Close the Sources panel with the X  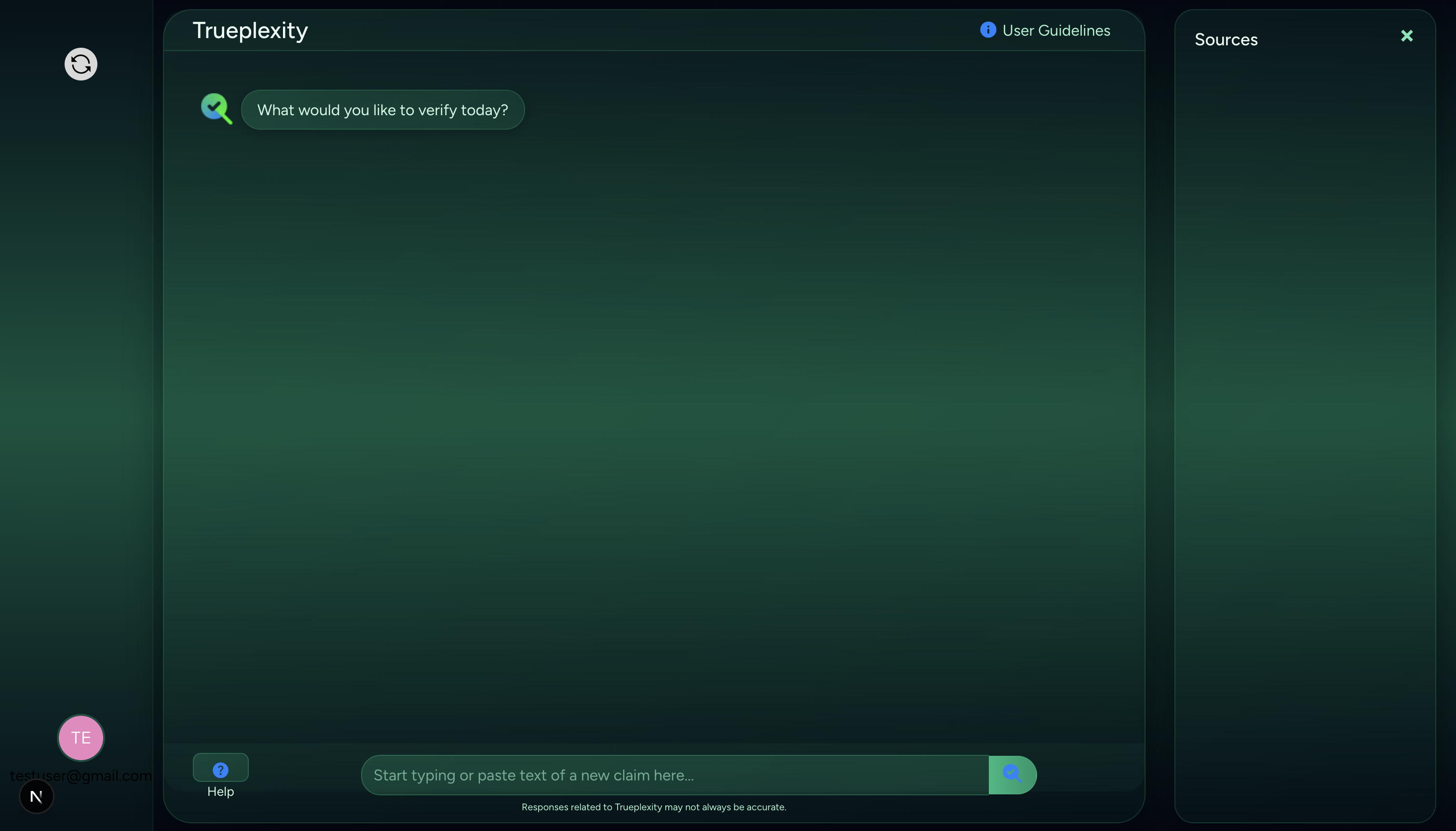click(1406, 36)
